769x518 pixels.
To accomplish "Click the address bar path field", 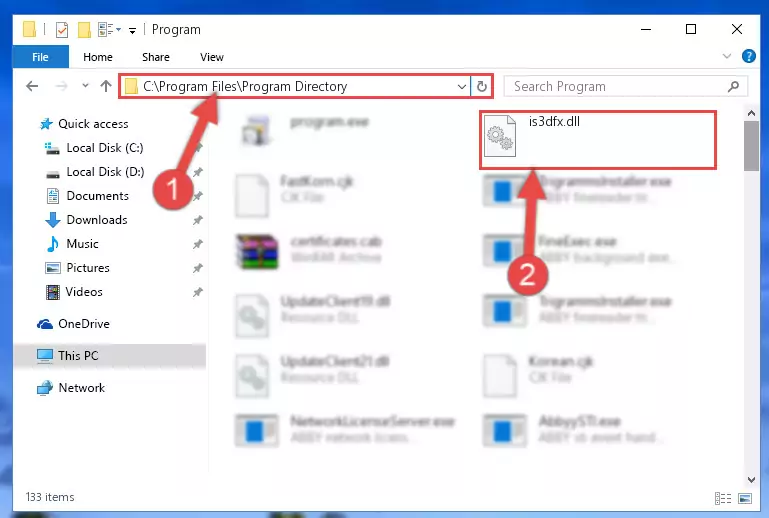I will point(294,86).
